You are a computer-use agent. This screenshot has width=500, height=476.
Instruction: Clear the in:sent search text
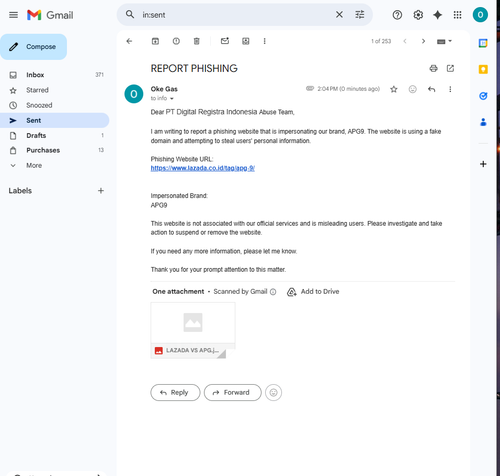tap(339, 15)
